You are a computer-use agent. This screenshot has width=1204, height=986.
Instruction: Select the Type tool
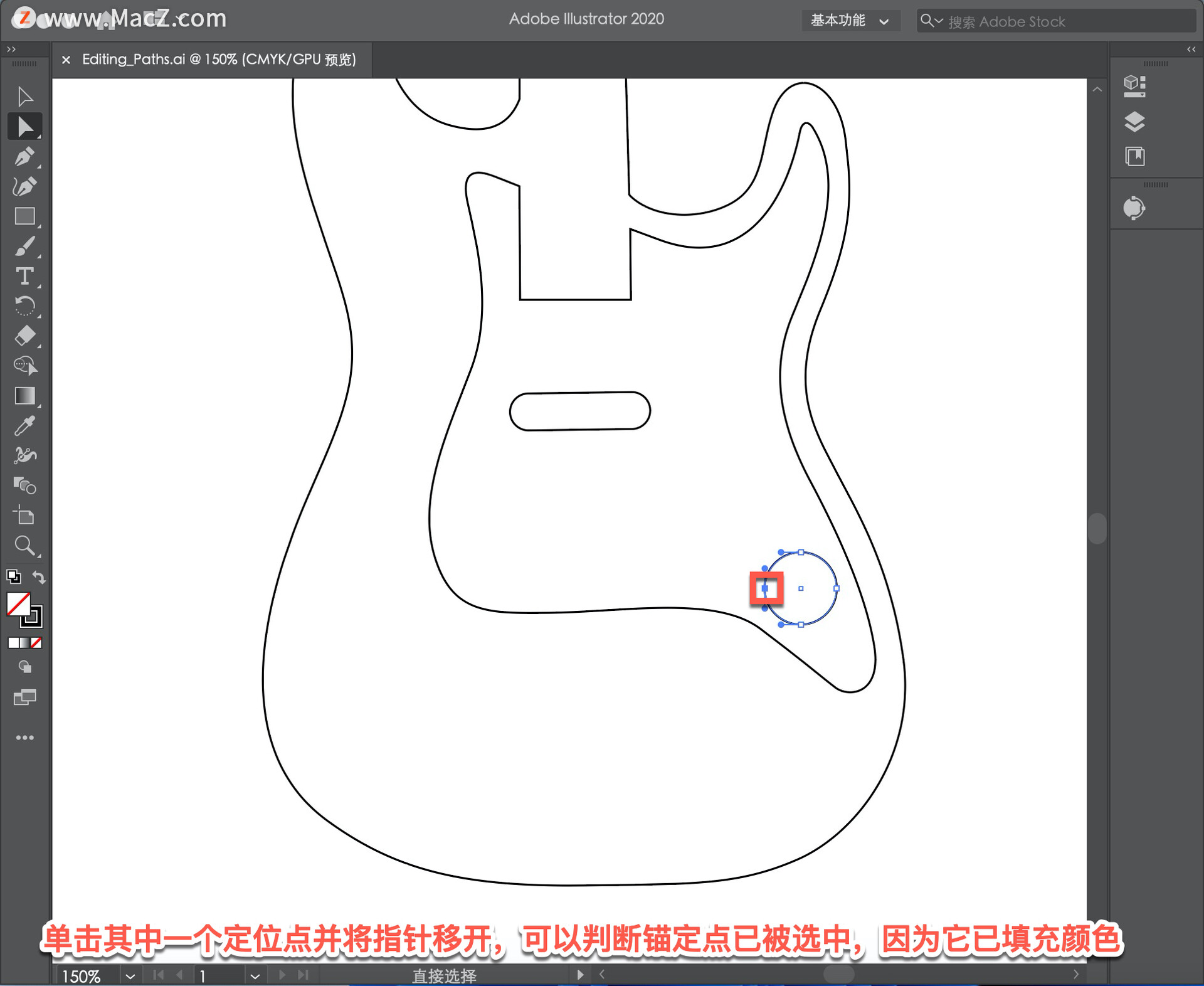click(24, 277)
